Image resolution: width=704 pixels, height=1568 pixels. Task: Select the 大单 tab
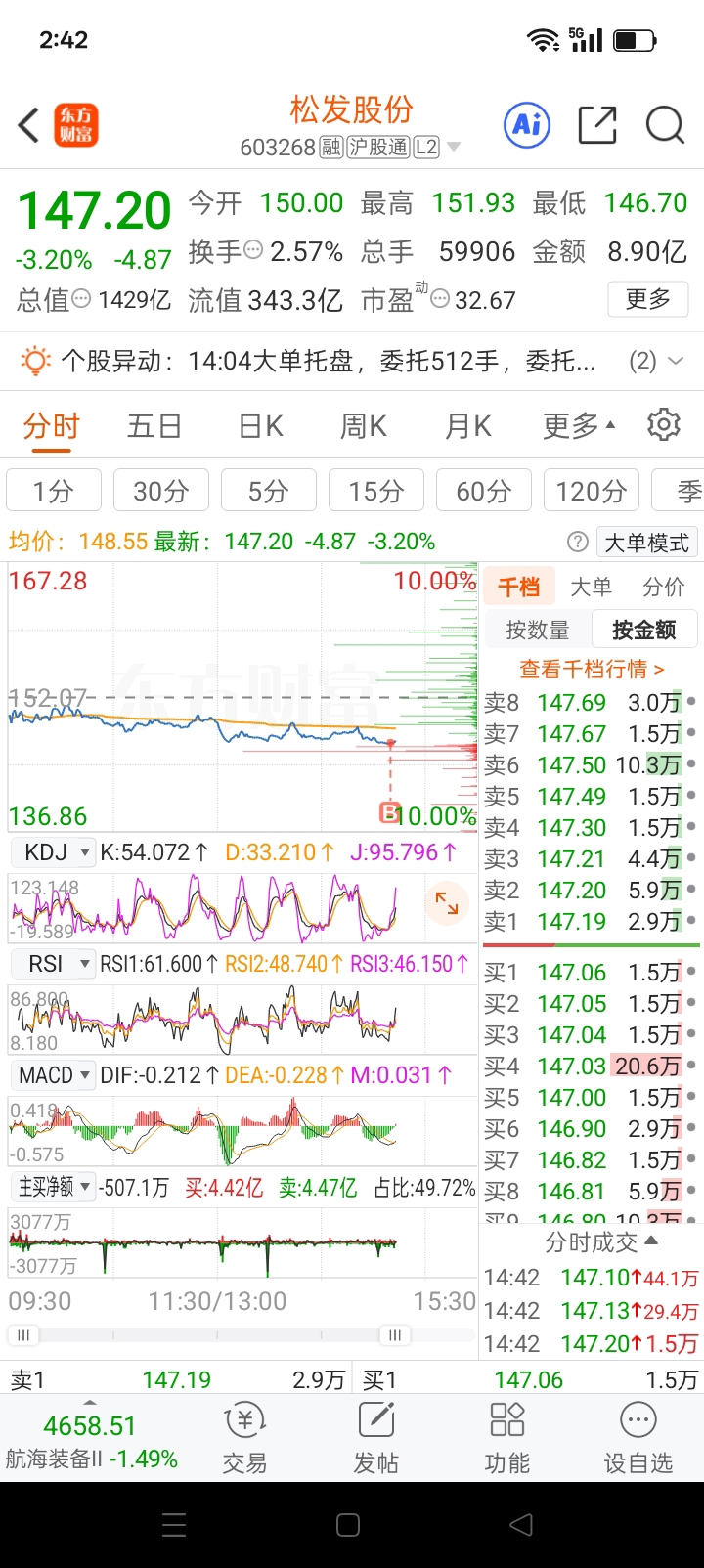[591, 587]
